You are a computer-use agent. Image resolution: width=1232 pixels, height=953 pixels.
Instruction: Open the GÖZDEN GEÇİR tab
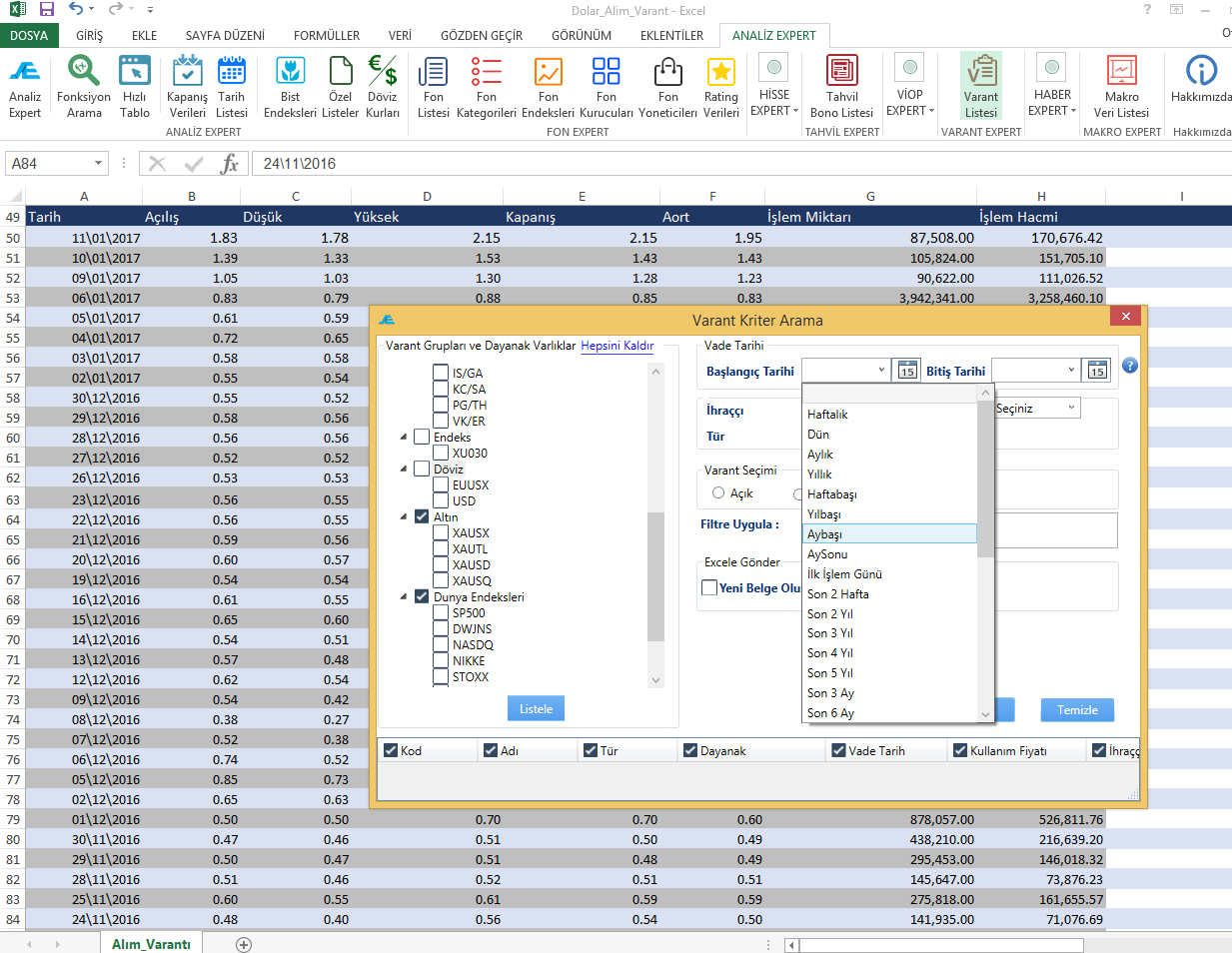coord(482,36)
